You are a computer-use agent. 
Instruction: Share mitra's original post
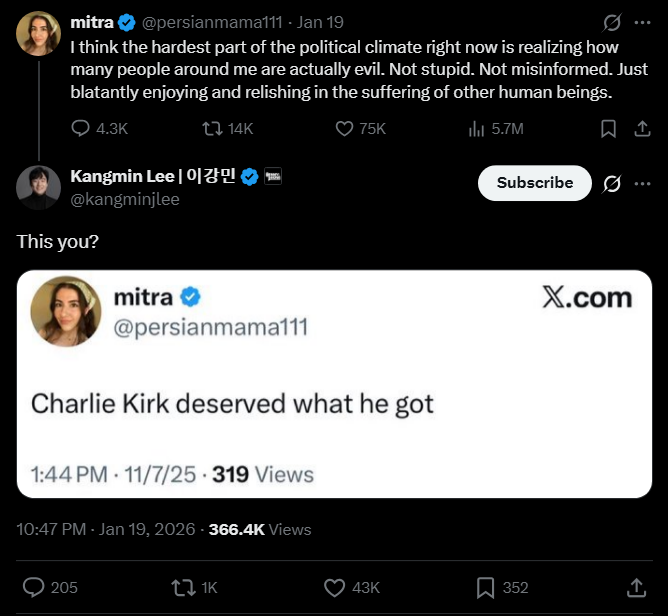[640, 129]
